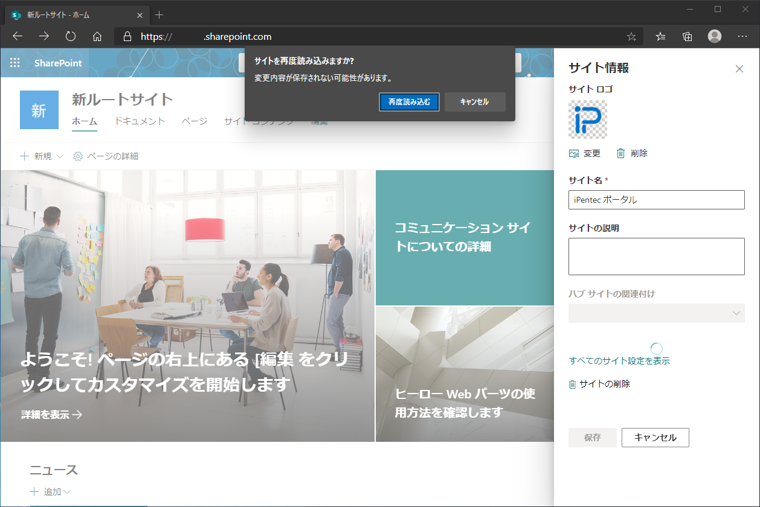The width and height of the screenshot is (760, 507).
Task: Select the ホーム navigation tab
Action: [x=84, y=121]
